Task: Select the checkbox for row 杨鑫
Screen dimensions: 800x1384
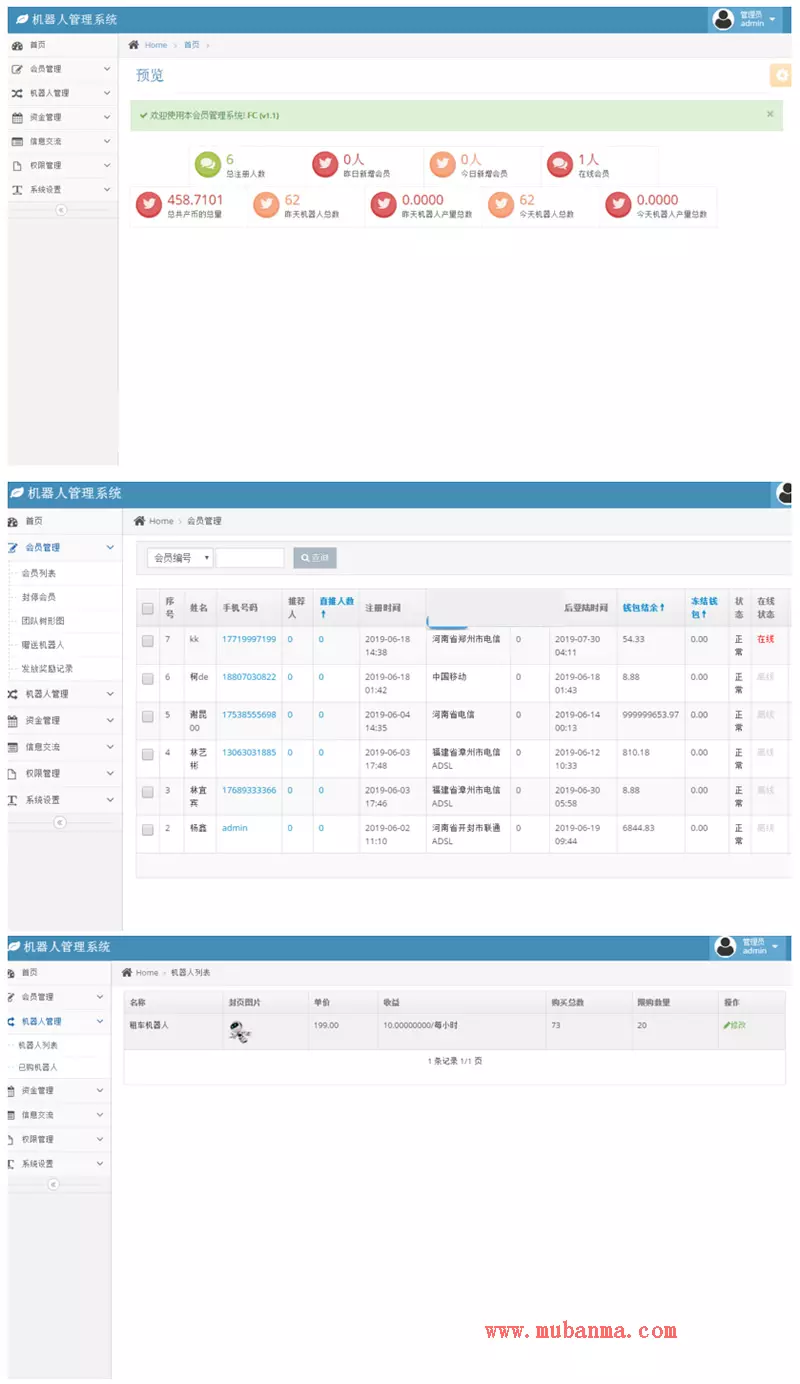Action: (x=148, y=830)
